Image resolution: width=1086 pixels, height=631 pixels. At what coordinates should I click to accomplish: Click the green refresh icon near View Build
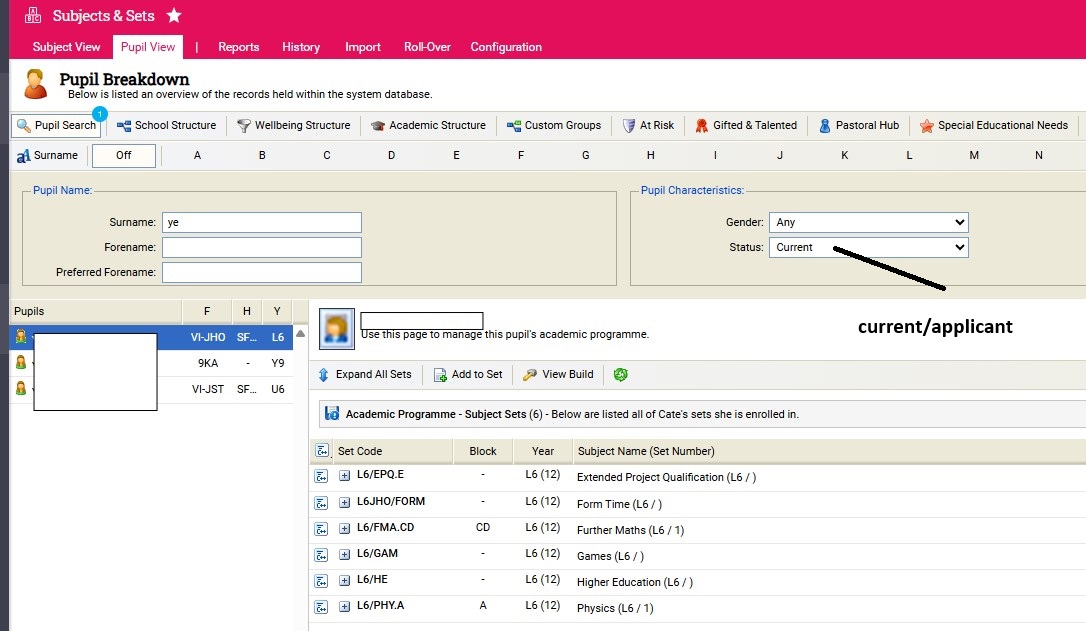(x=621, y=375)
